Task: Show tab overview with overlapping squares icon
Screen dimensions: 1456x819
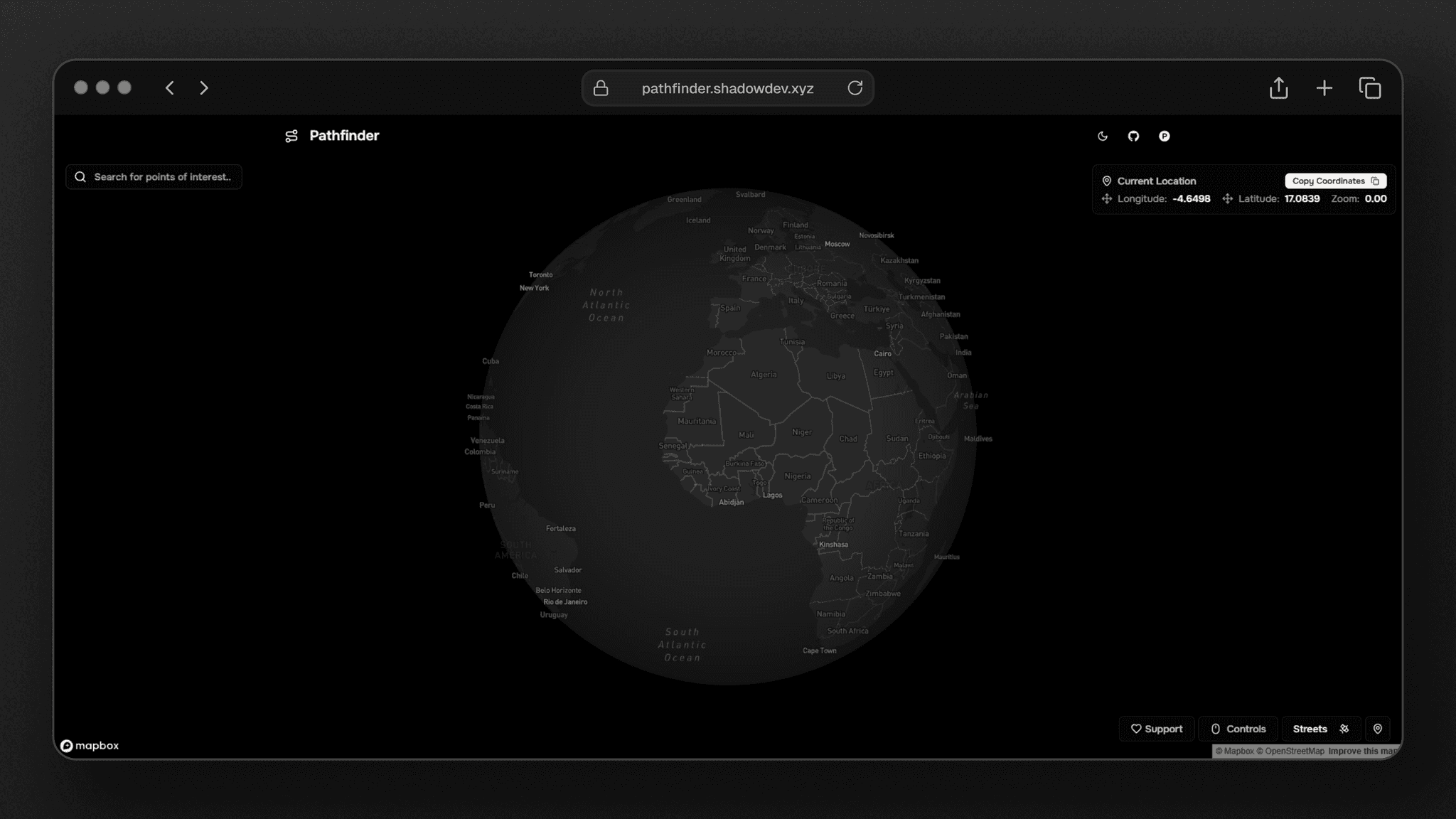Action: pos(1369,88)
